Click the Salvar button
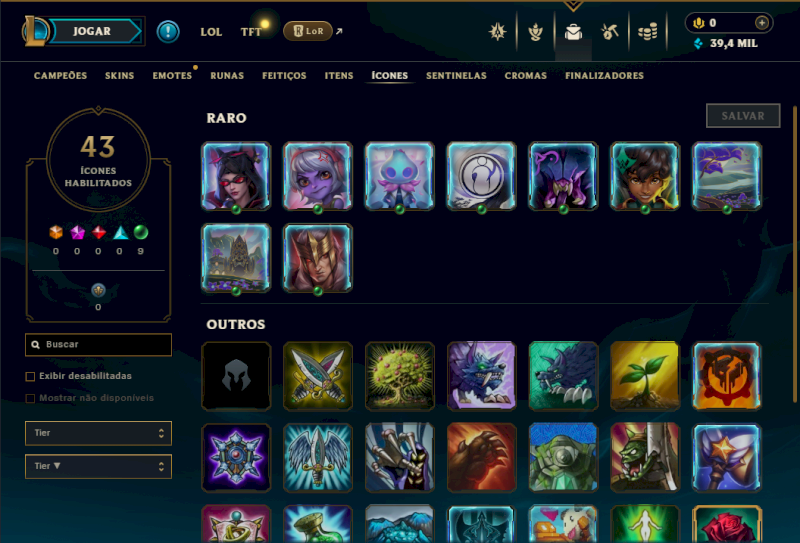 pyautogui.click(x=743, y=116)
